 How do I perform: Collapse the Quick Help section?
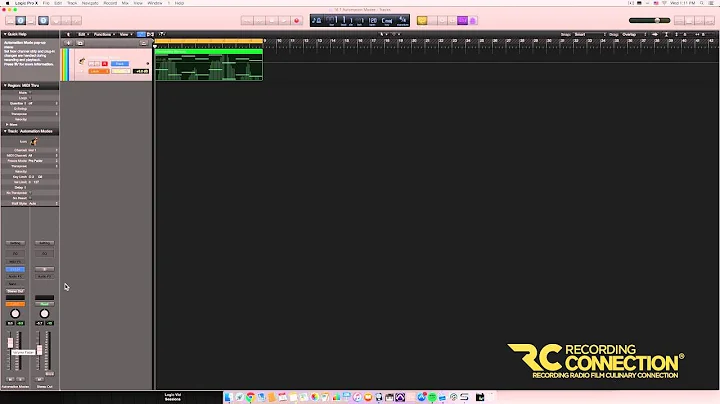(5, 34)
